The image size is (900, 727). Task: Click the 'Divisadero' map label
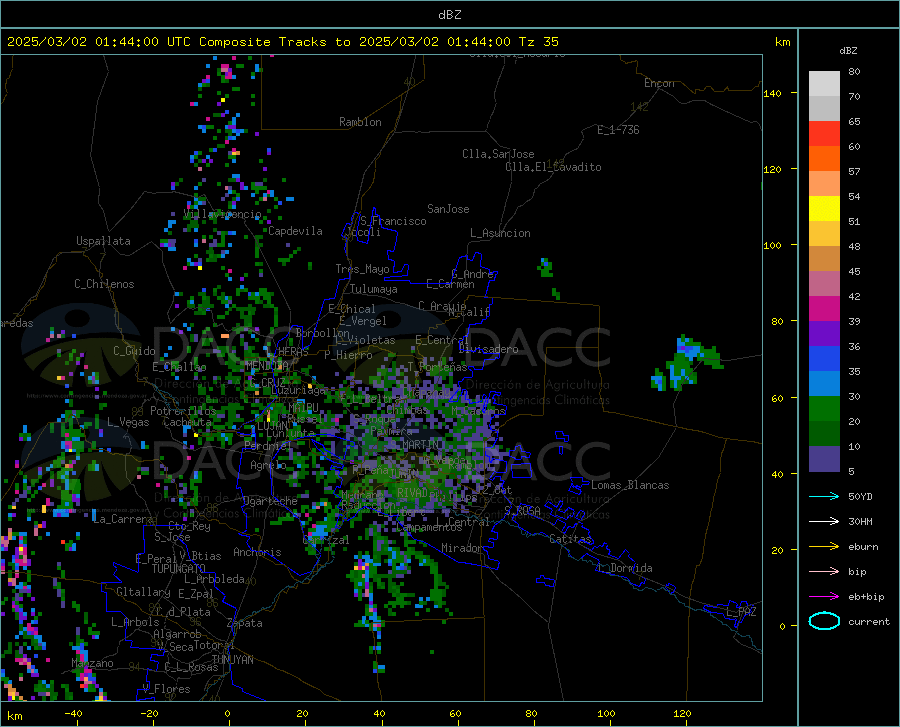[488, 349]
